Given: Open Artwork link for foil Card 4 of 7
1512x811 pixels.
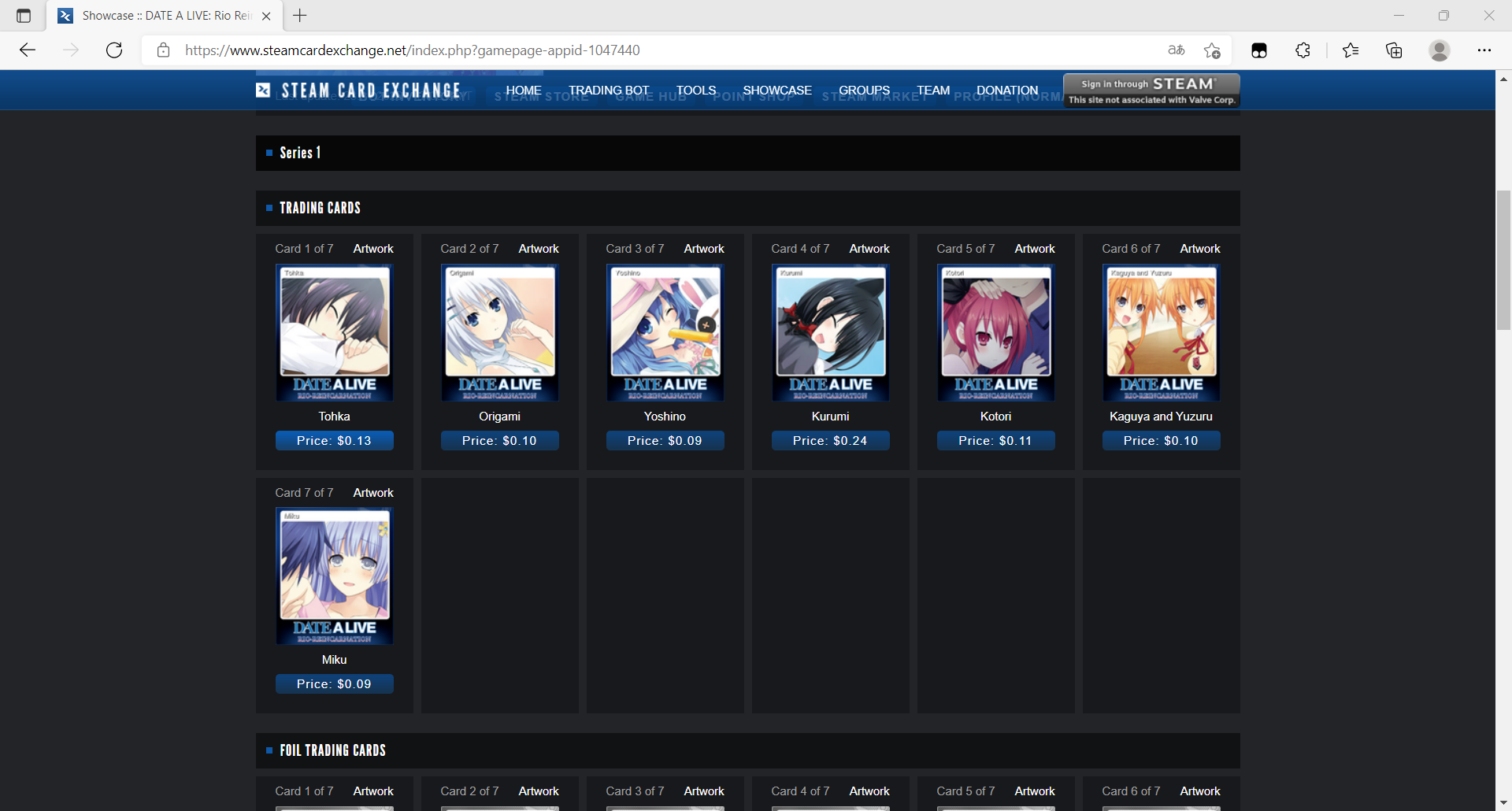Looking at the screenshot, I should [869, 791].
